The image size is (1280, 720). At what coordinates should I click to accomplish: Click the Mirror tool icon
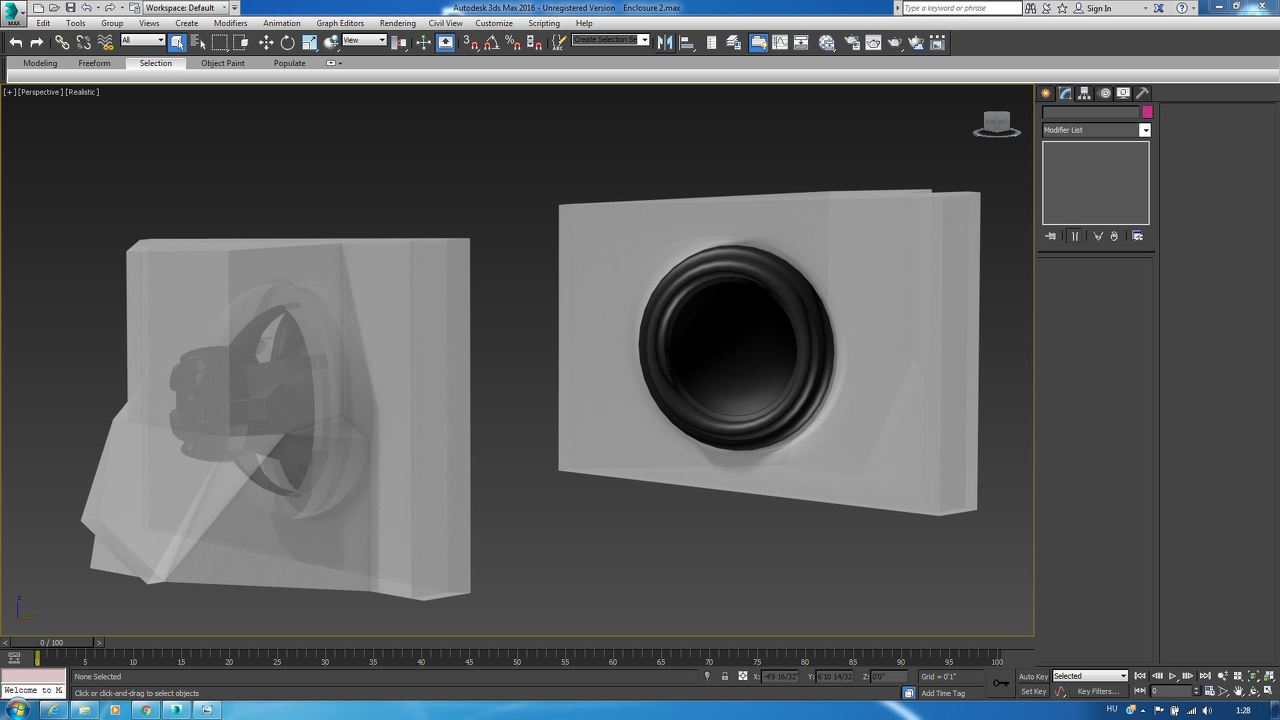click(x=665, y=42)
